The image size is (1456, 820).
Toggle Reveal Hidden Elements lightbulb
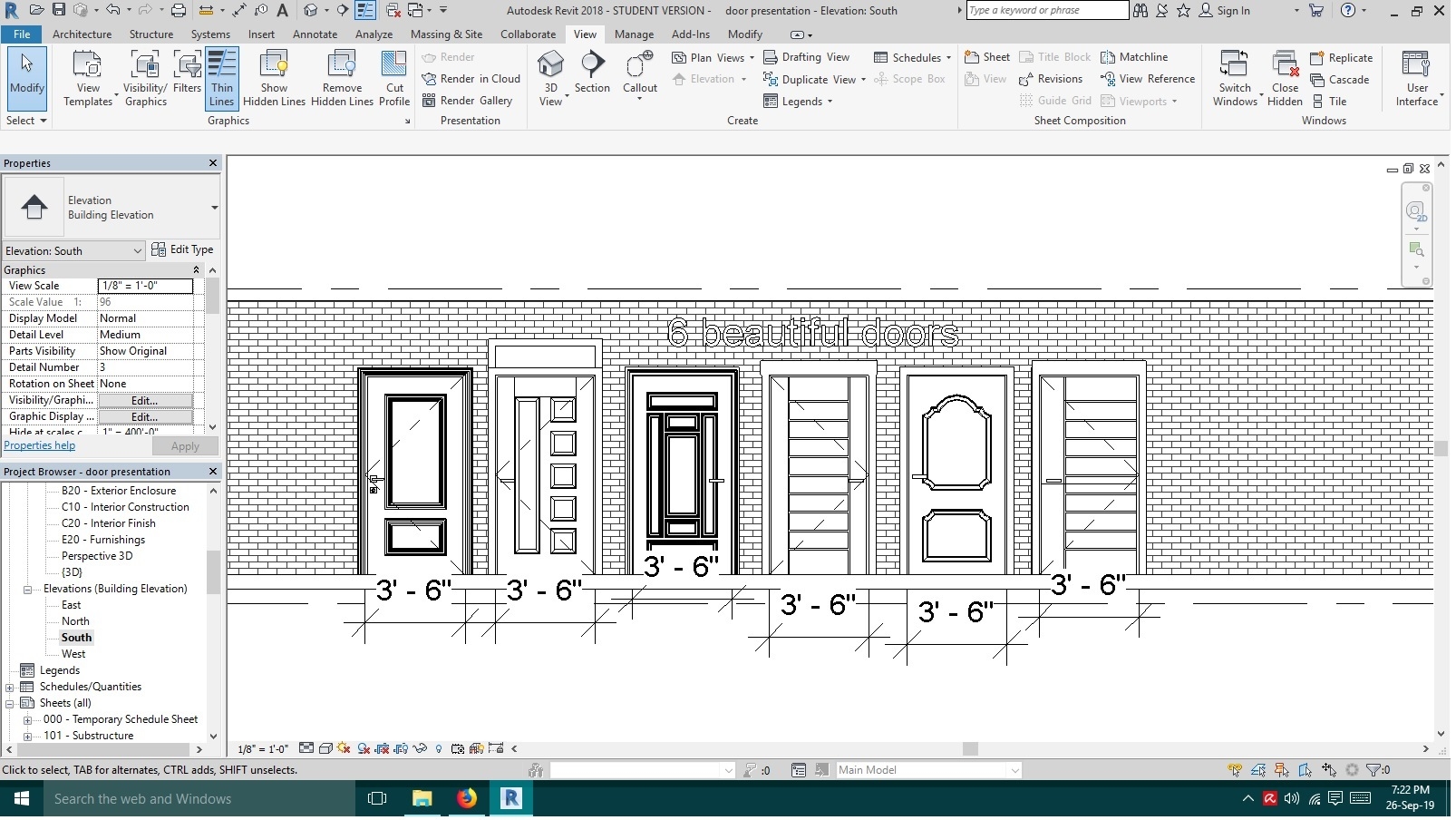439,749
